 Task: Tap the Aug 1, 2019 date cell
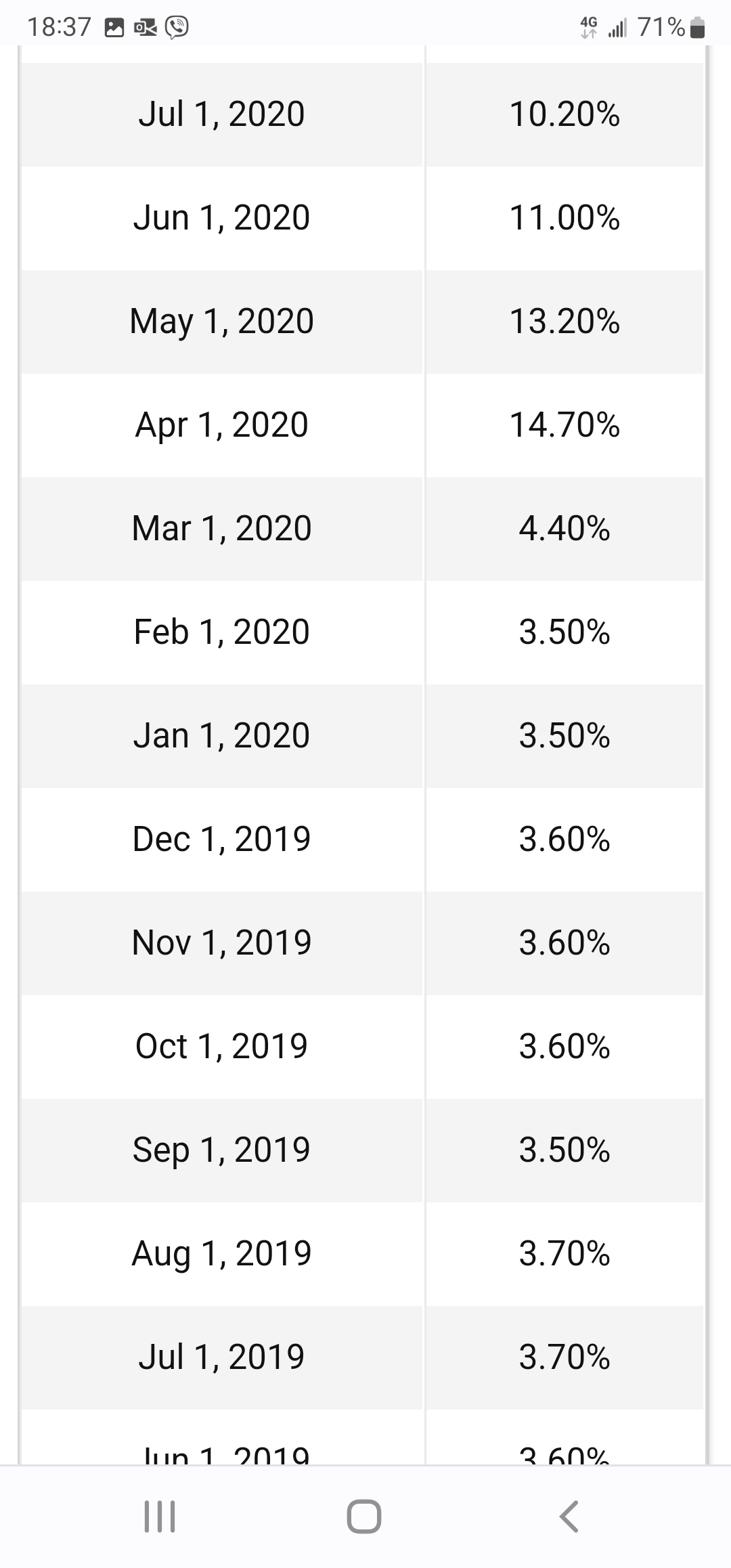coord(221,1254)
